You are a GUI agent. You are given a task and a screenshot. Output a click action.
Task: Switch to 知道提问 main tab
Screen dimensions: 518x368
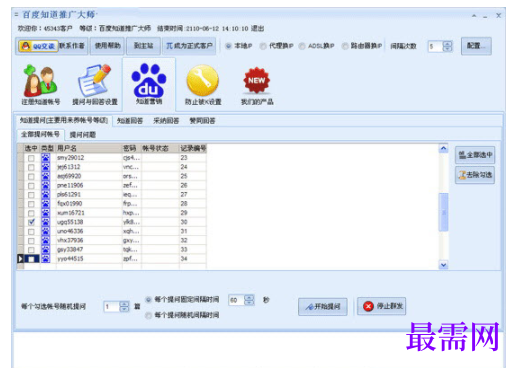click(63, 120)
